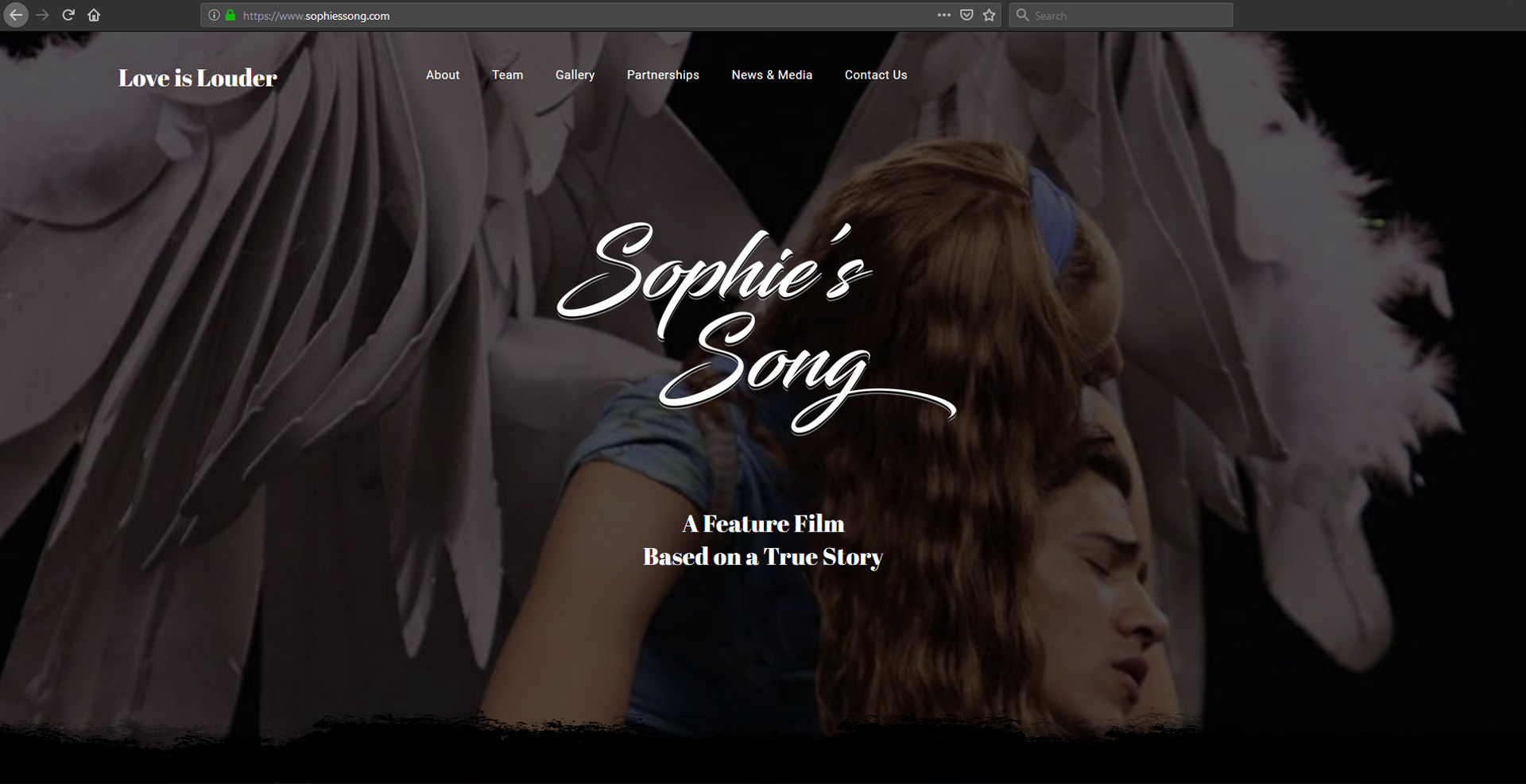This screenshot has width=1526, height=784.
Task: Navigate to Contact Us
Action: pyautogui.click(x=876, y=75)
